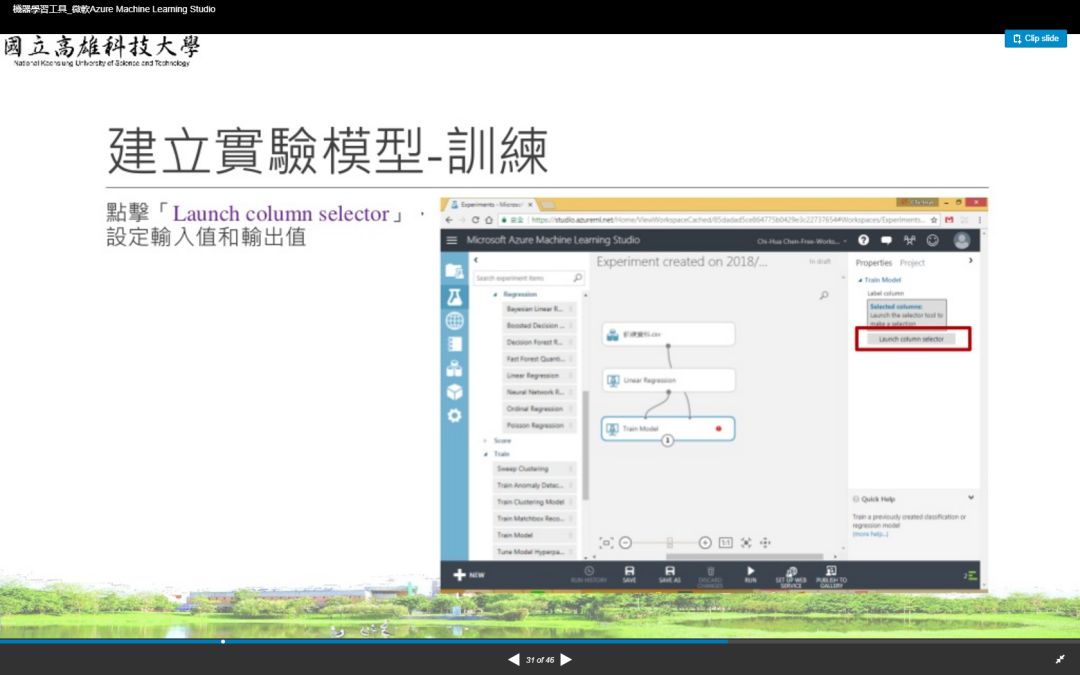Open the workspace selector dropdown
Screen dimensions: 1080x675
tap(802, 241)
